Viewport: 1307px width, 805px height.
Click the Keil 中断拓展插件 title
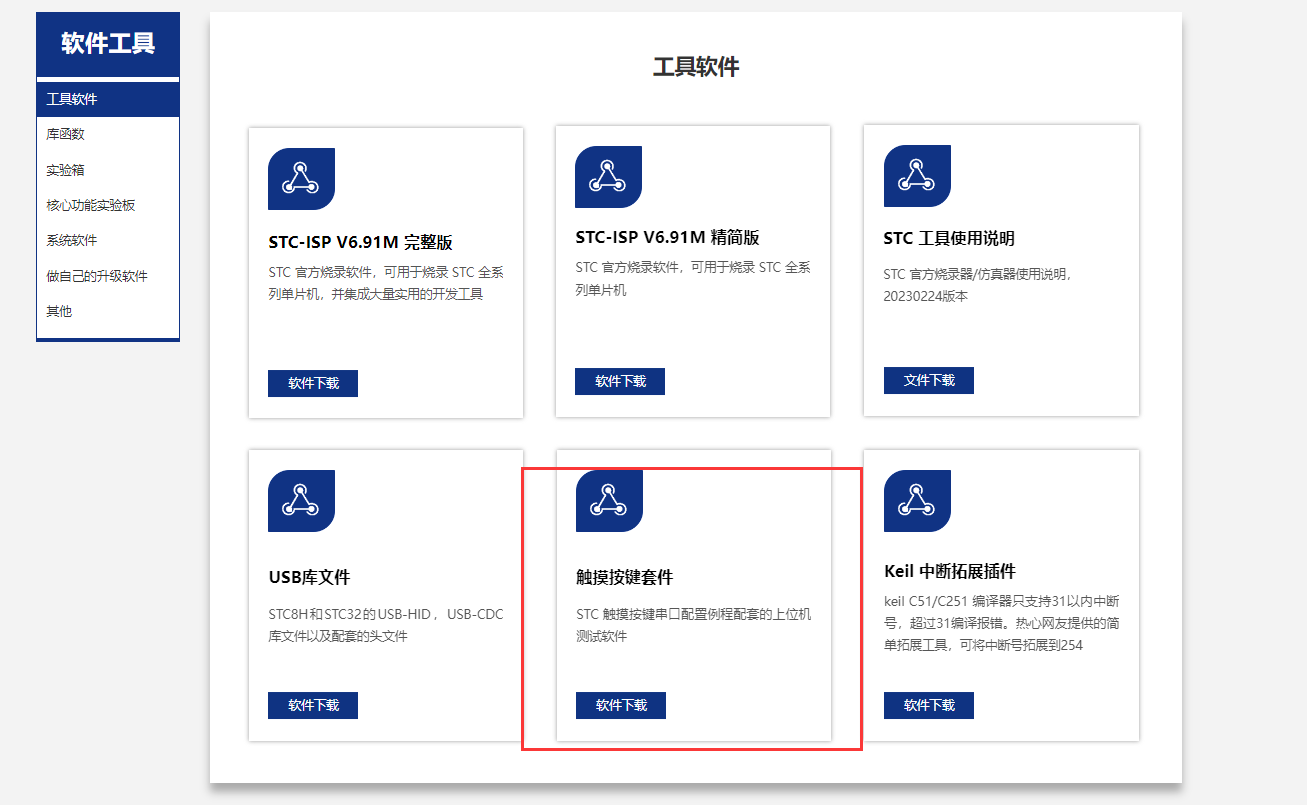point(950,571)
